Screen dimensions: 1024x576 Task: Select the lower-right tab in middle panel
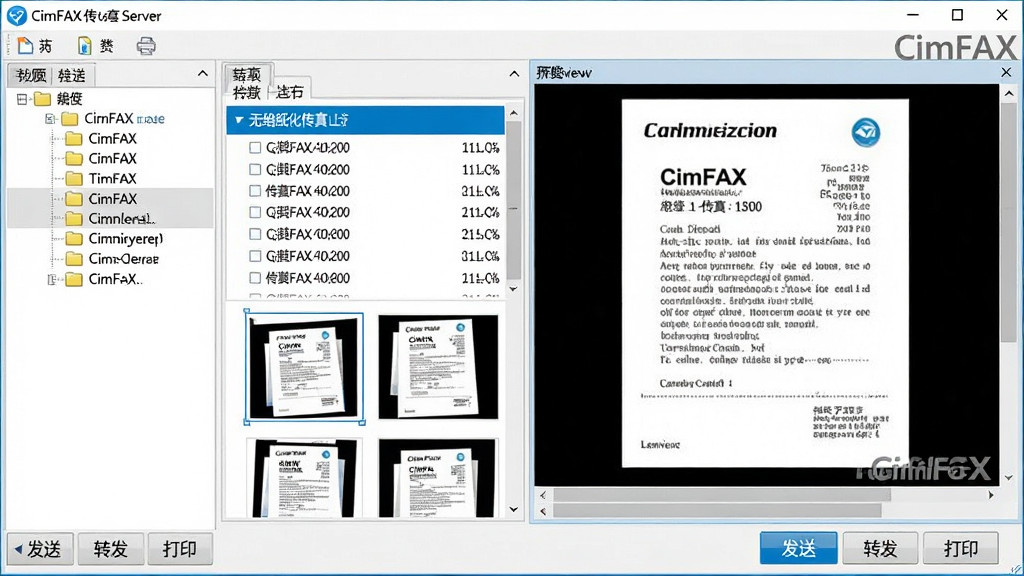click(289, 92)
